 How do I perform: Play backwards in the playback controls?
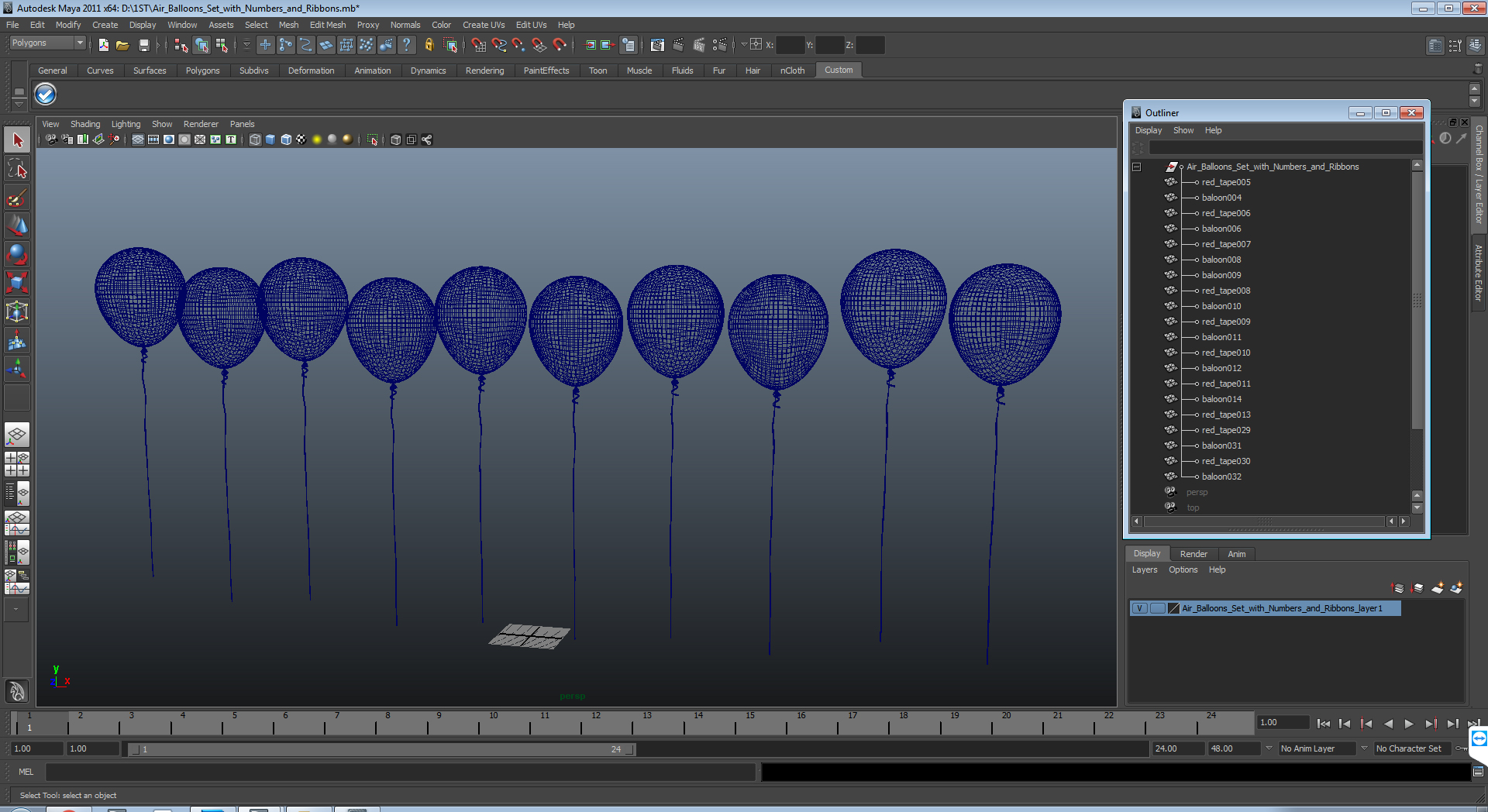(x=1388, y=724)
